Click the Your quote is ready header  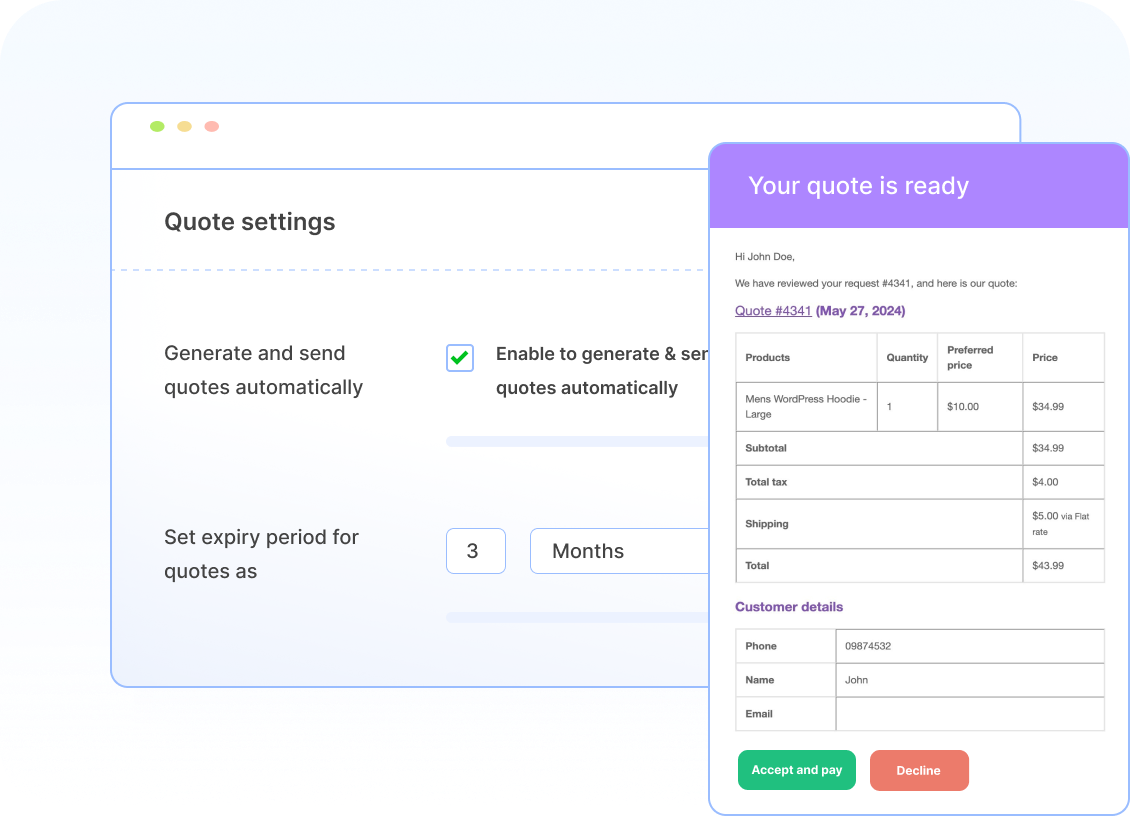tap(858, 186)
